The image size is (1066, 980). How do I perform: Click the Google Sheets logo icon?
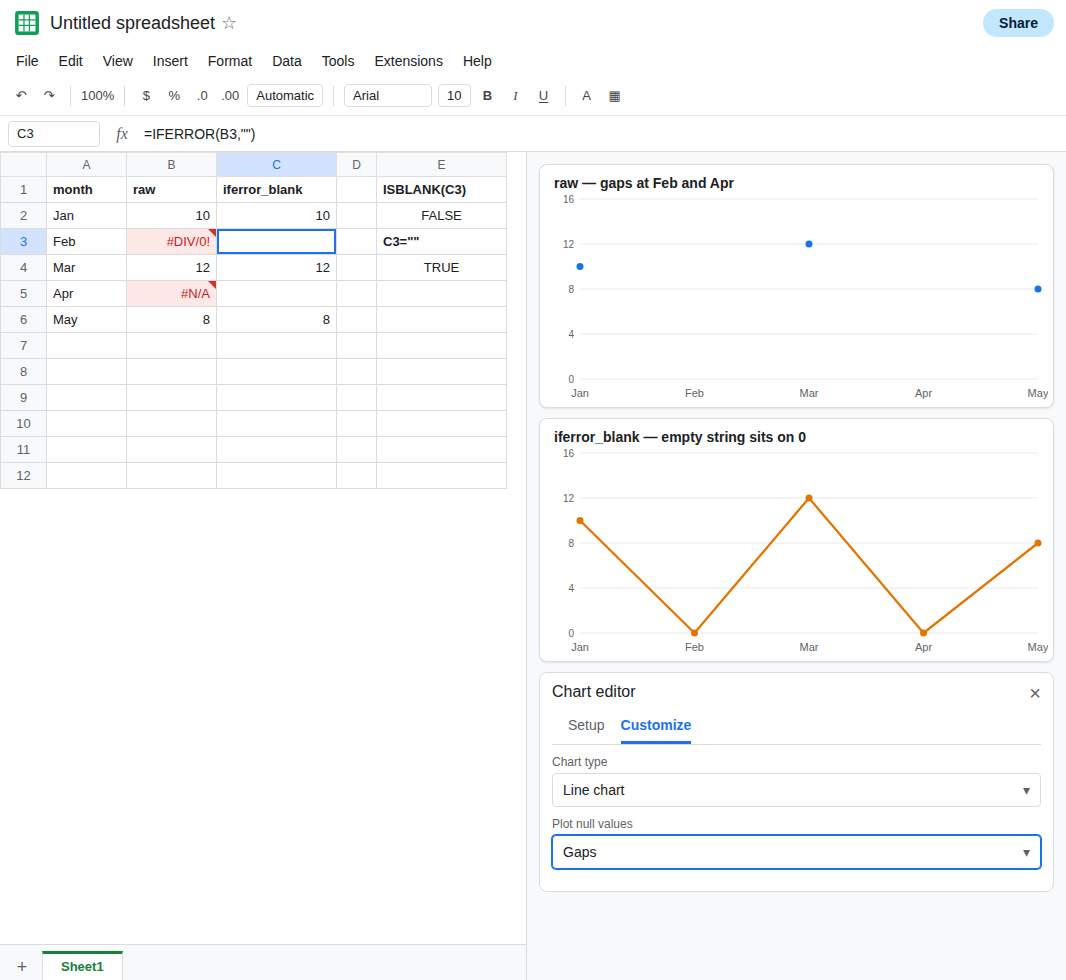pos(27,23)
